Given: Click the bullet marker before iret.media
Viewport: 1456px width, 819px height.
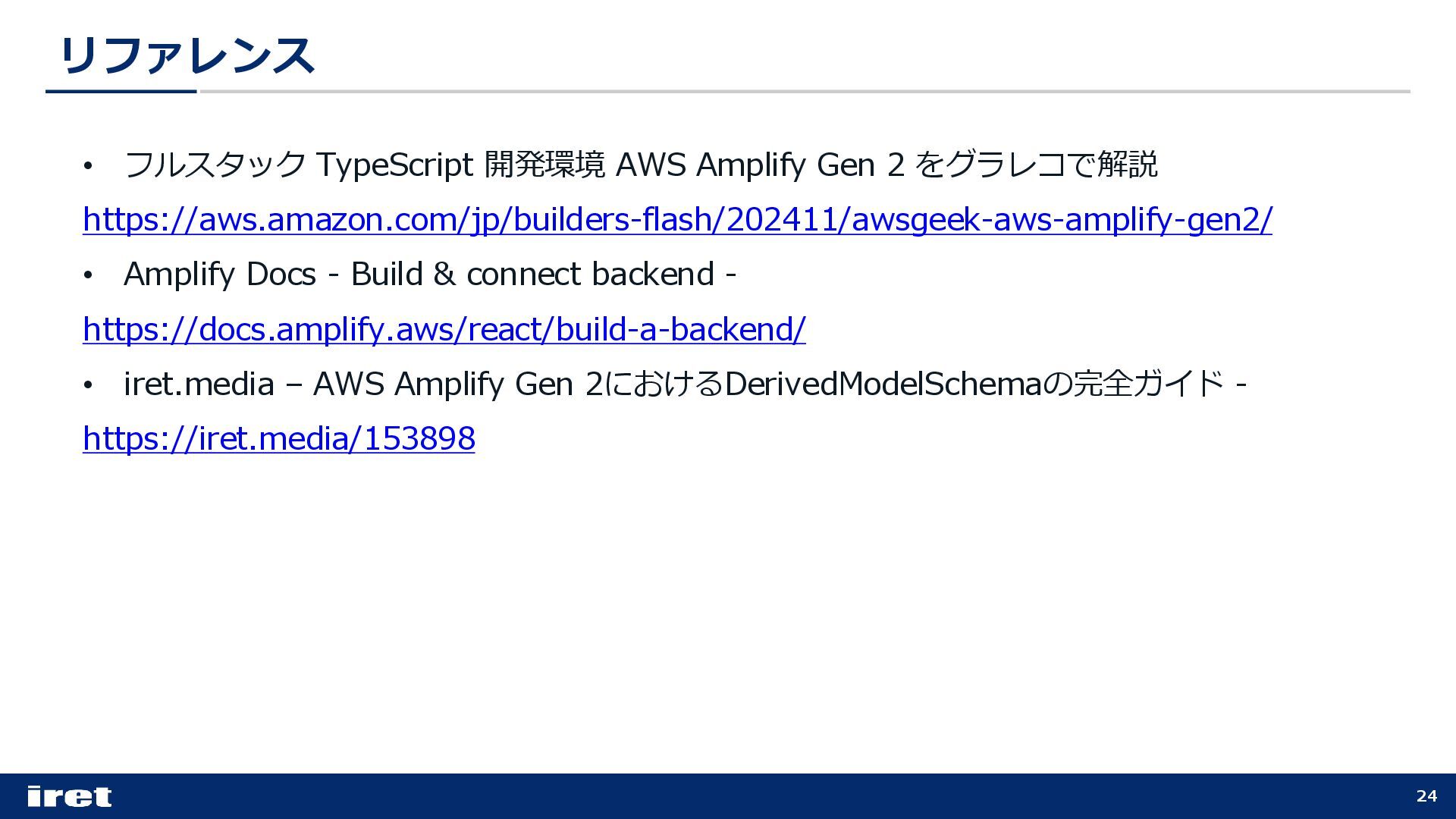Looking at the screenshot, I should 88,386.
